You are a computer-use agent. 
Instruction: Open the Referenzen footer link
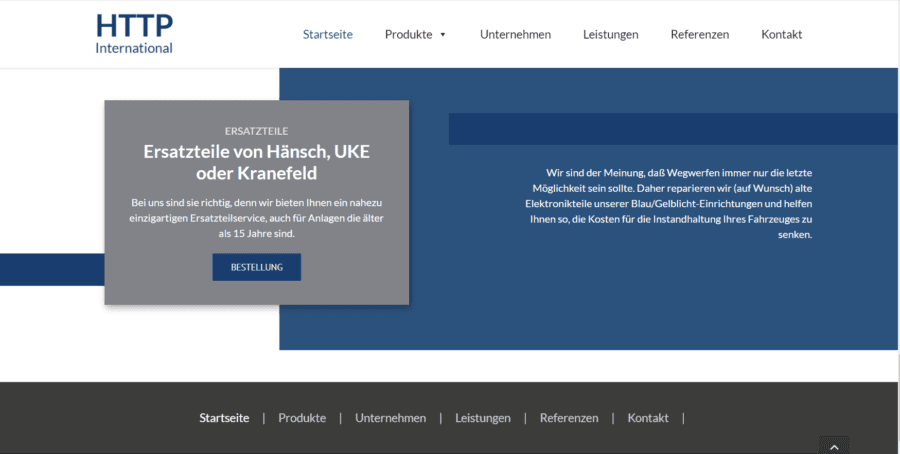(569, 418)
